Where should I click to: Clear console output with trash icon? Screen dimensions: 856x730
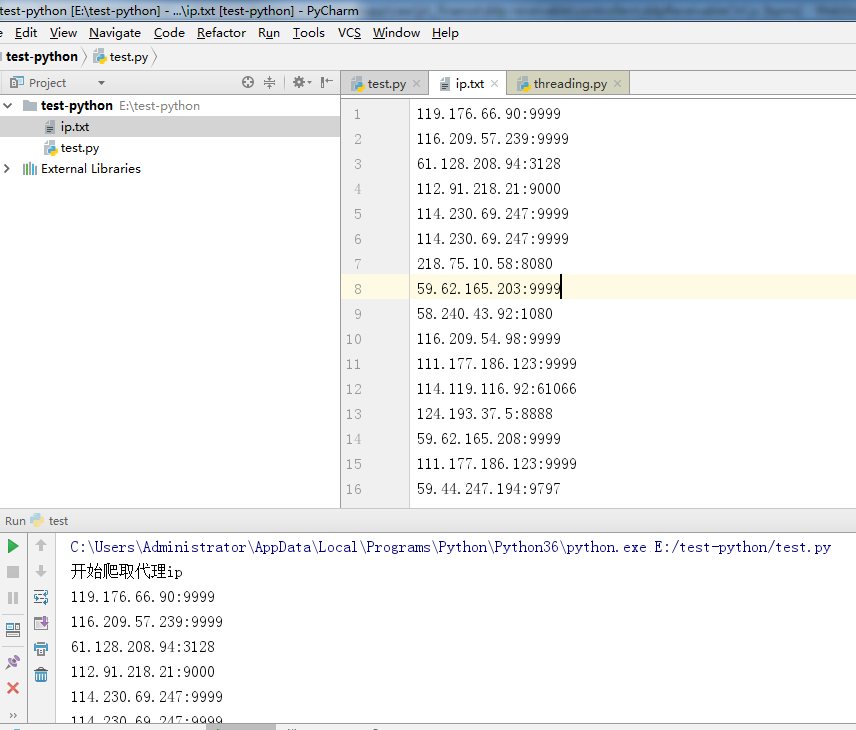pyautogui.click(x=40, y=675)
